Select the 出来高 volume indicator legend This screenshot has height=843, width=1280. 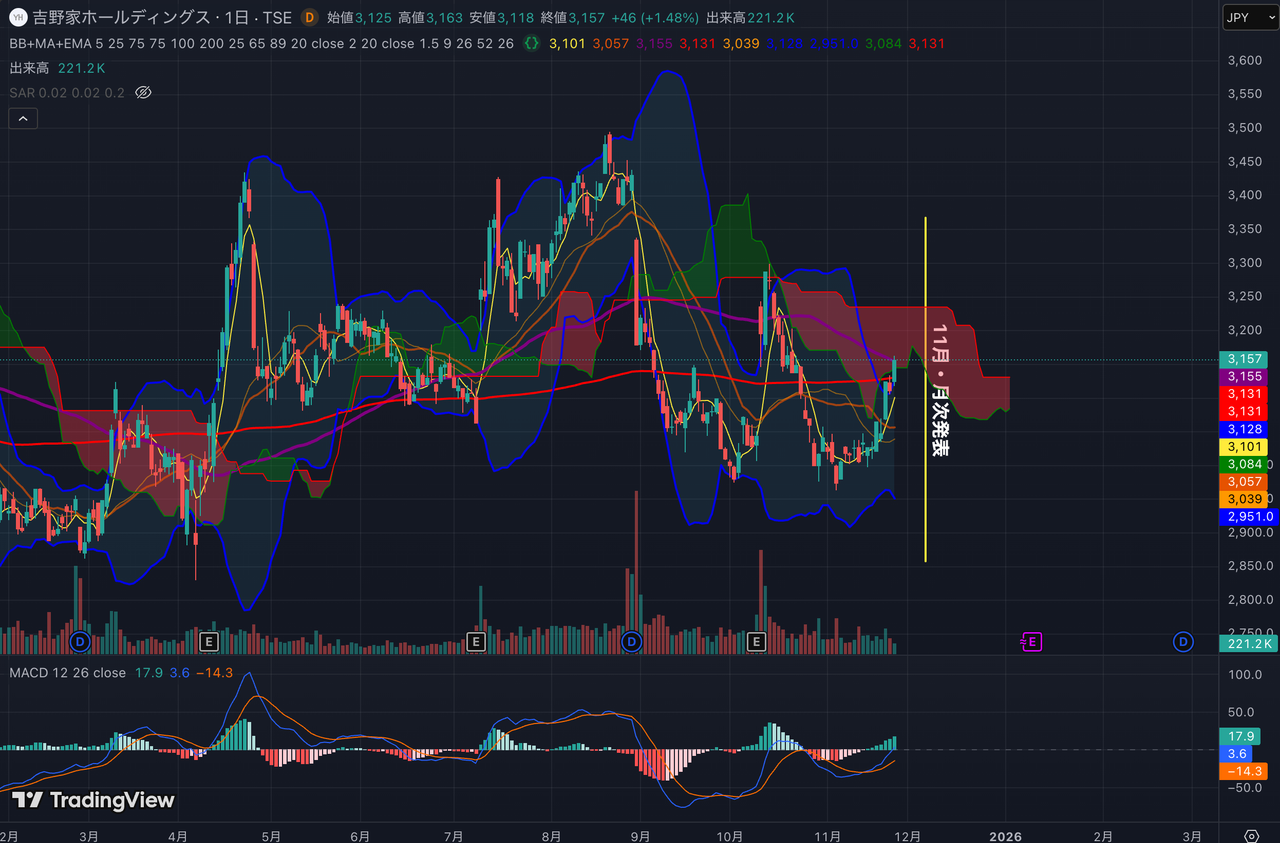pos(29,68)
